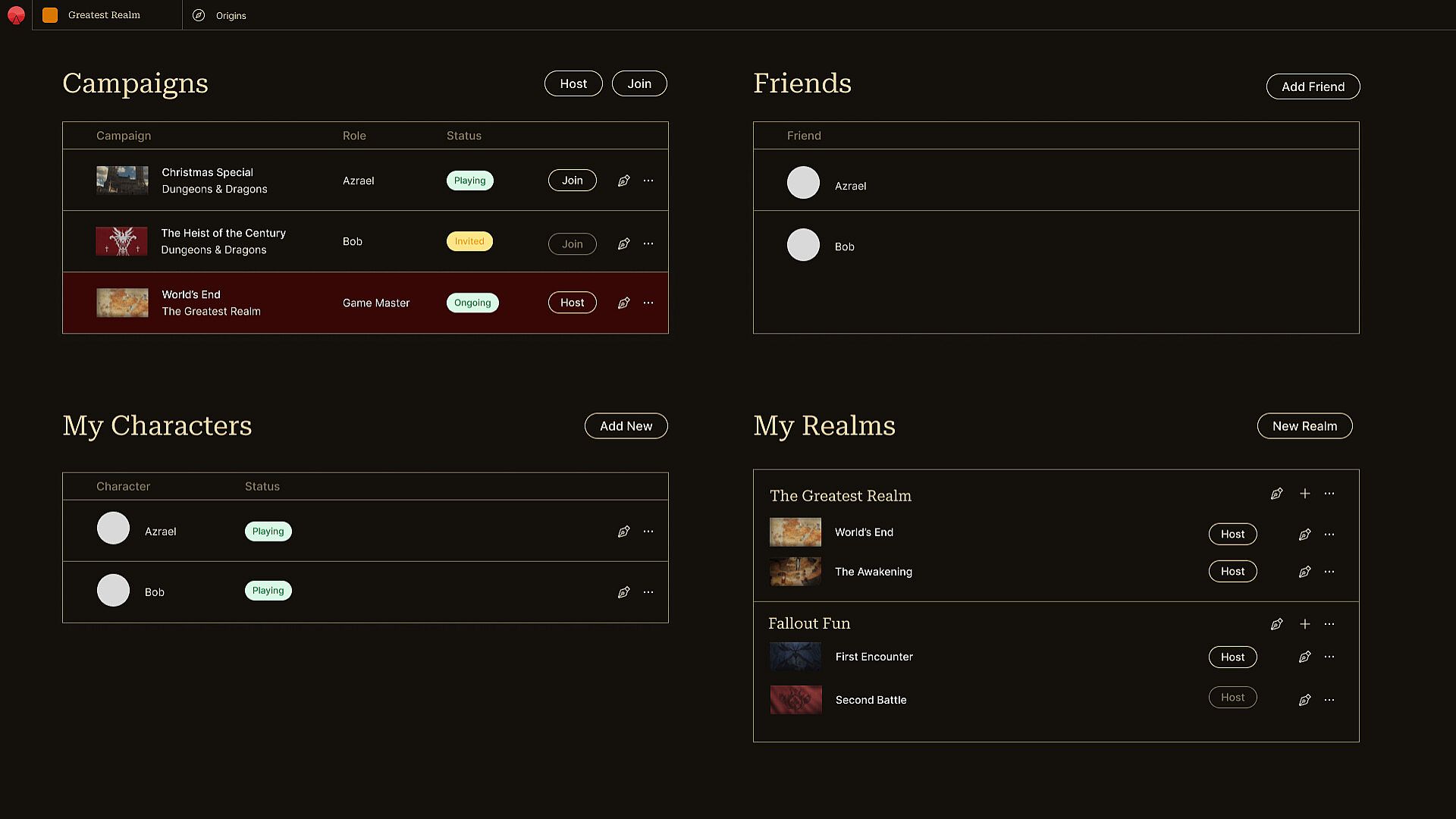Click the plus icon next to Fallout Fun
Viewport: 1456px width, 819px height.
[1304, 624]
